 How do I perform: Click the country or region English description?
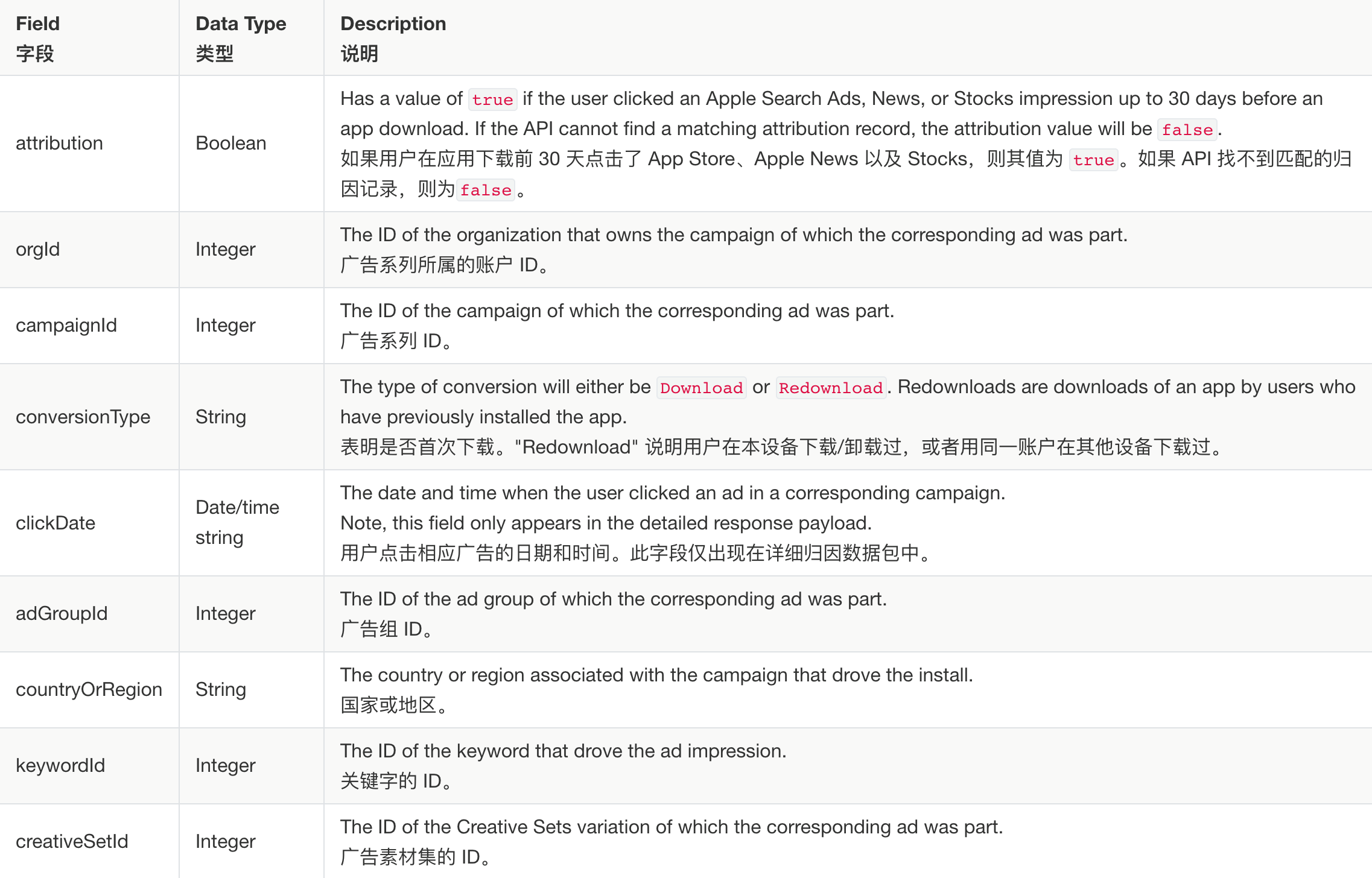pos(656,675)
